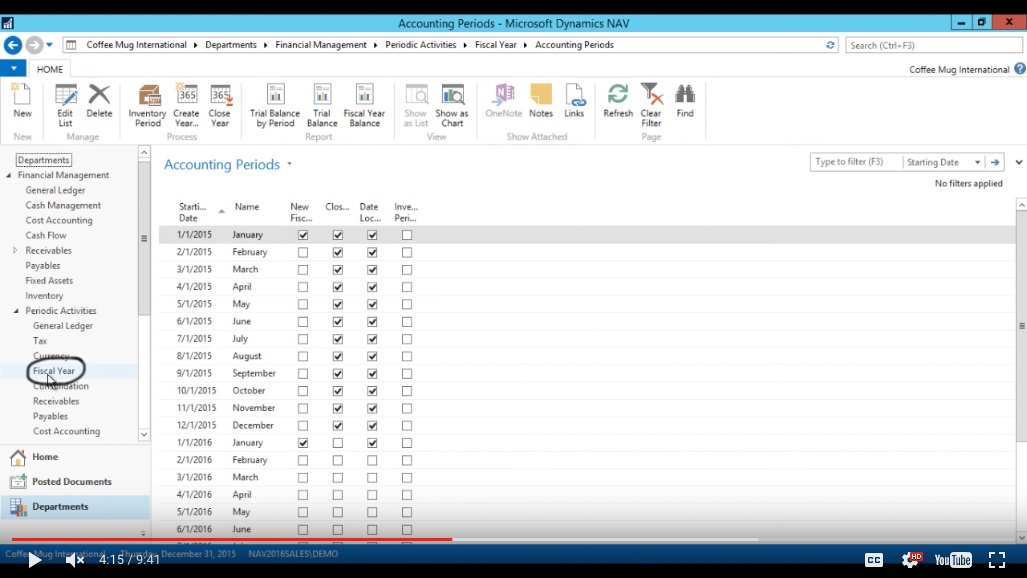Click the New record icon
Screen dimensions: 1027x578
22,100
